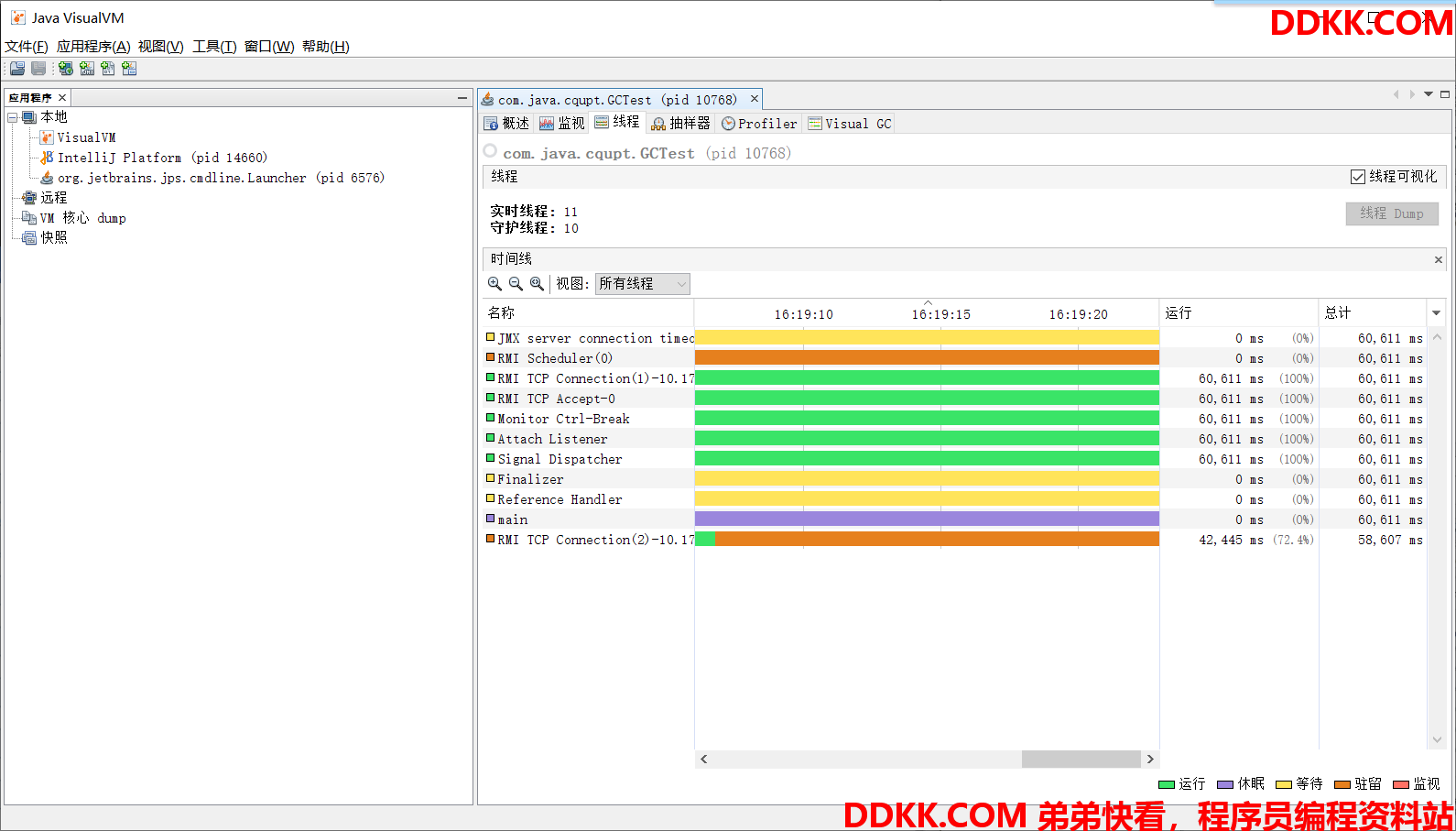Image resolution: width=1456 pixels, height=831 pixels.
Task: Select the Signal Dispatcher thread row
Action: pos(954,459)
